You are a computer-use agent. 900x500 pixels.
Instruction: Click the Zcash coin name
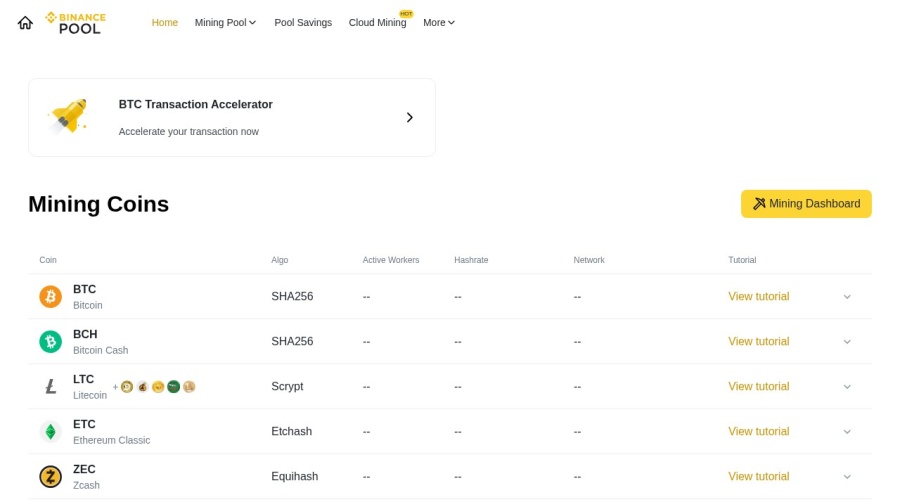(86, 486)
